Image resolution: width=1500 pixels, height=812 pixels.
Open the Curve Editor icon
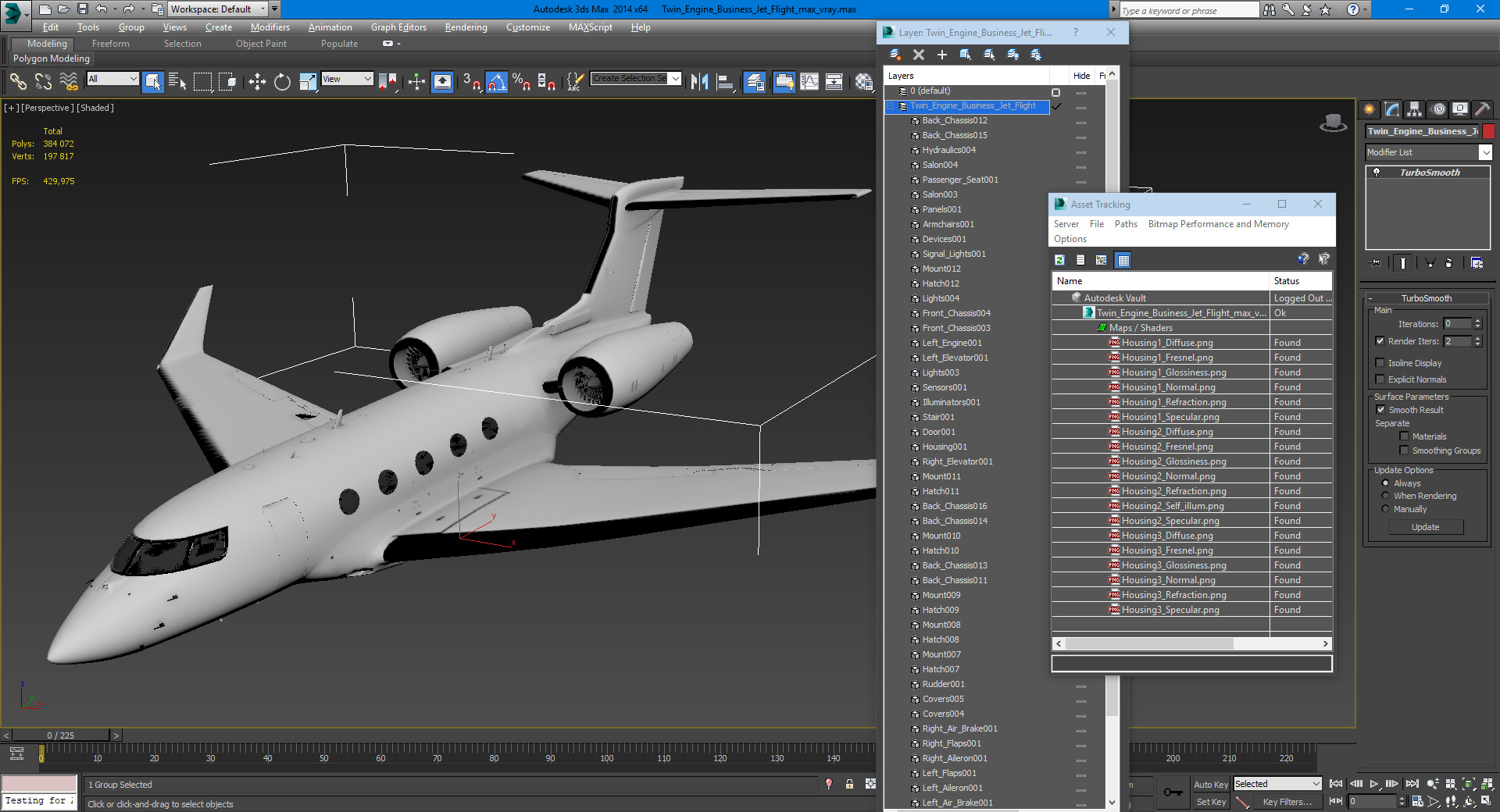809,81
